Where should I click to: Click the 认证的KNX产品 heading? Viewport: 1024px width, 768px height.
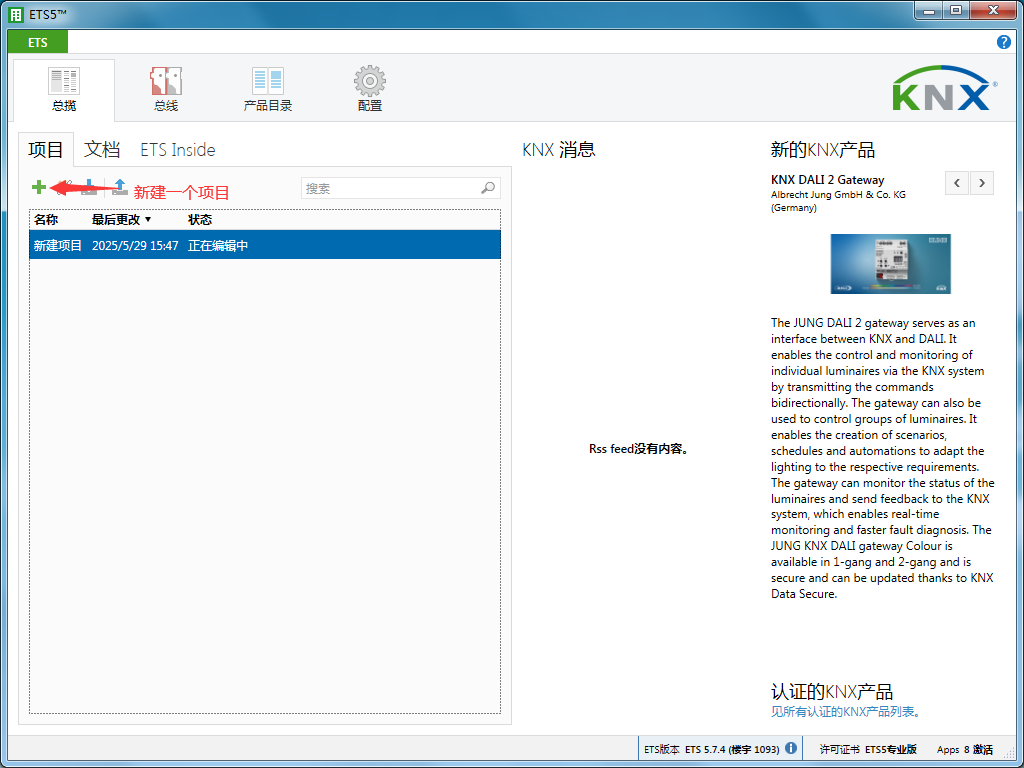832,692
